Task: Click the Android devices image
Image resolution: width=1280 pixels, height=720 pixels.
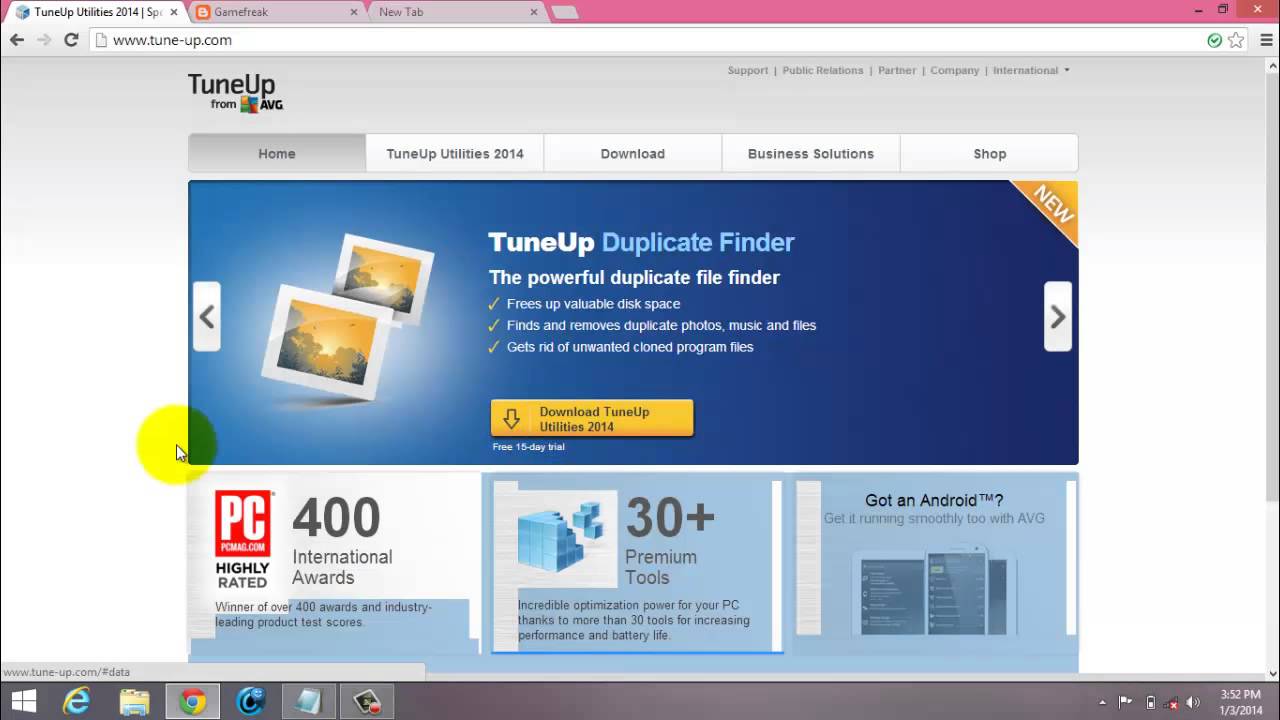Action: coord(934,590)
